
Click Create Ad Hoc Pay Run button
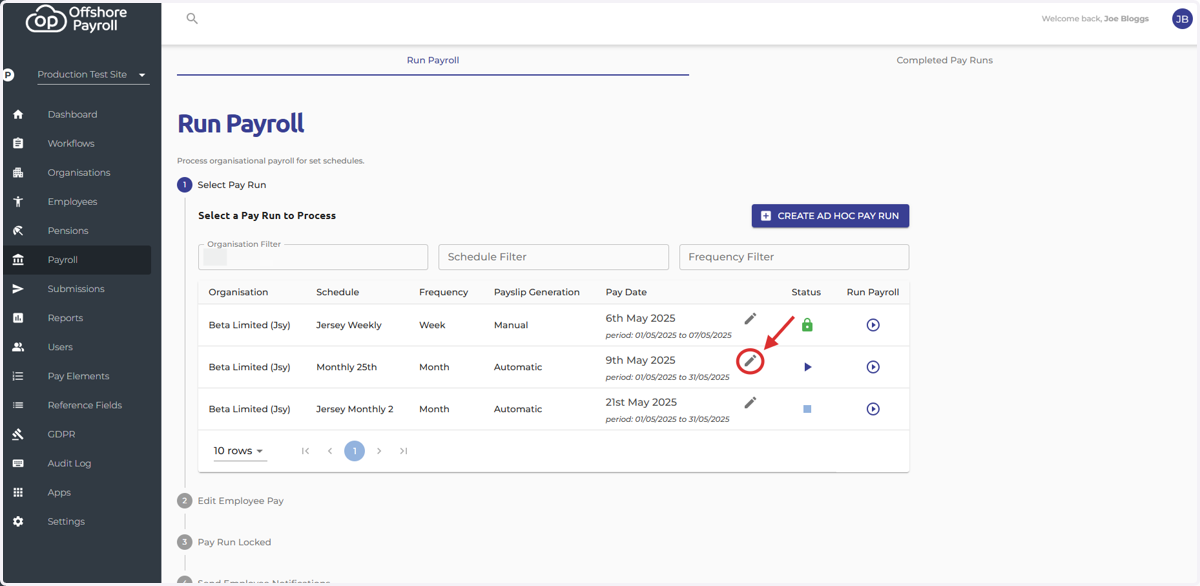coord(830,216)
